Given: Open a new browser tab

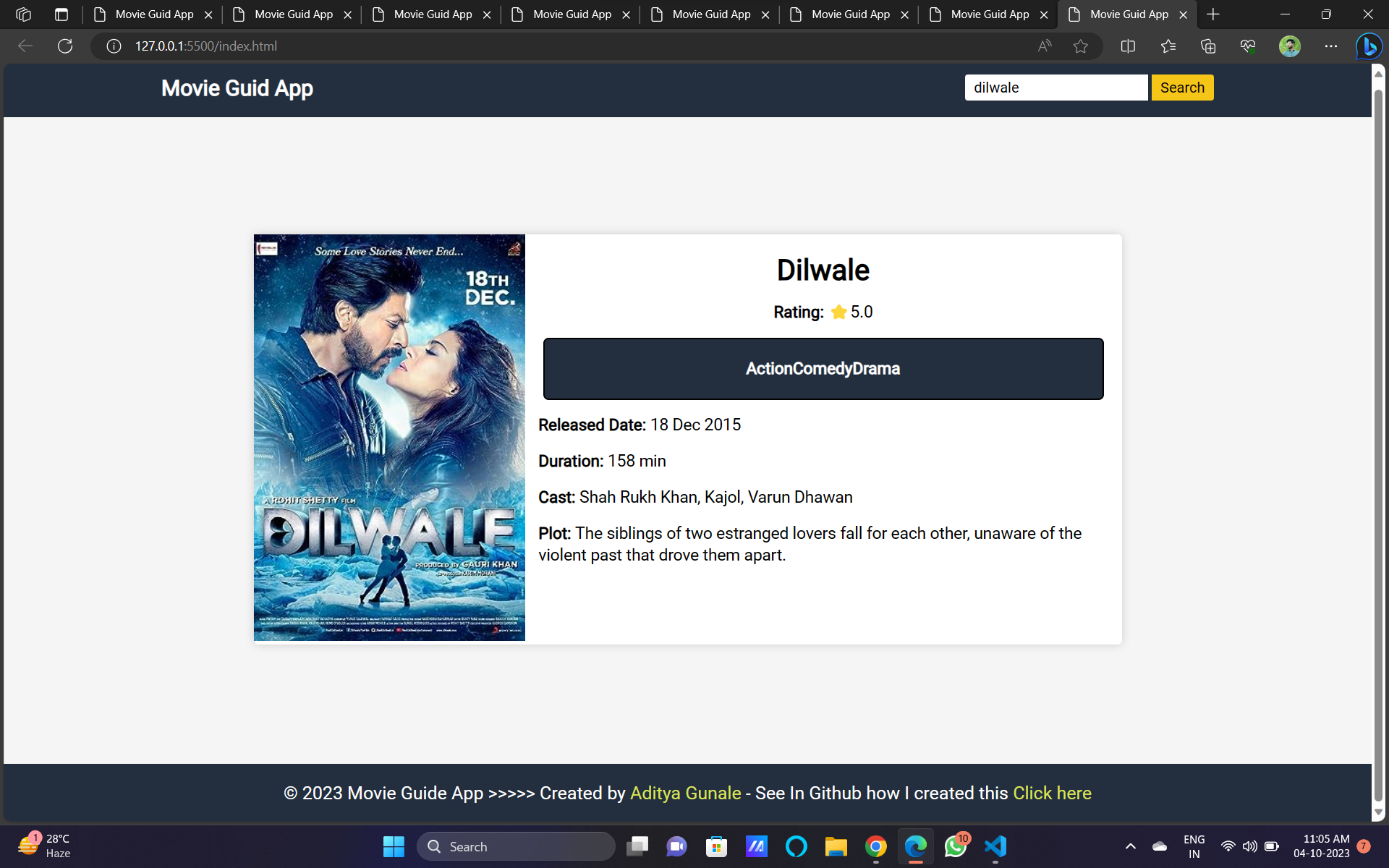Looking at the screenshot, I should click(x=1212, y=14).
